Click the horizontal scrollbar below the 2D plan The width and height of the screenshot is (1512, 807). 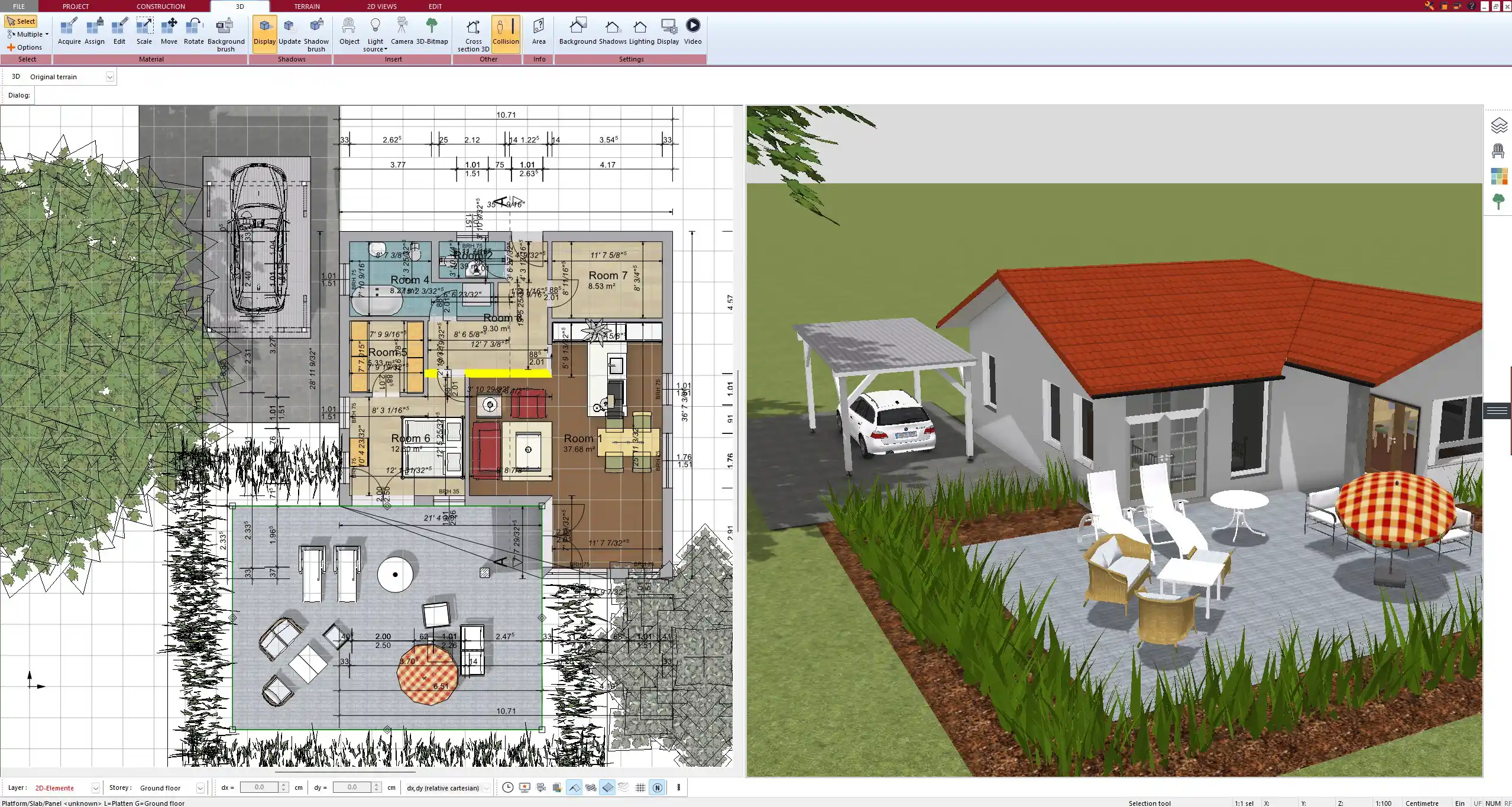(345, 772)
